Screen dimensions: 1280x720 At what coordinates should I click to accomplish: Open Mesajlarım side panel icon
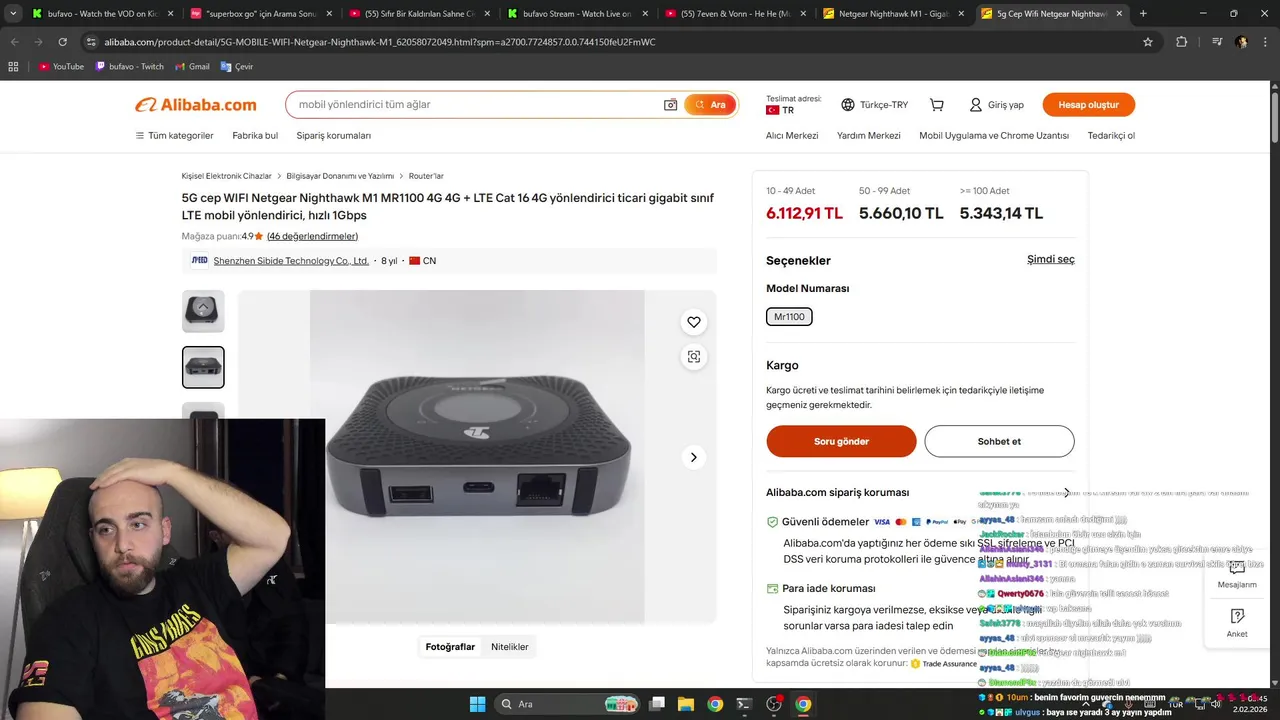click(1237, 573)
